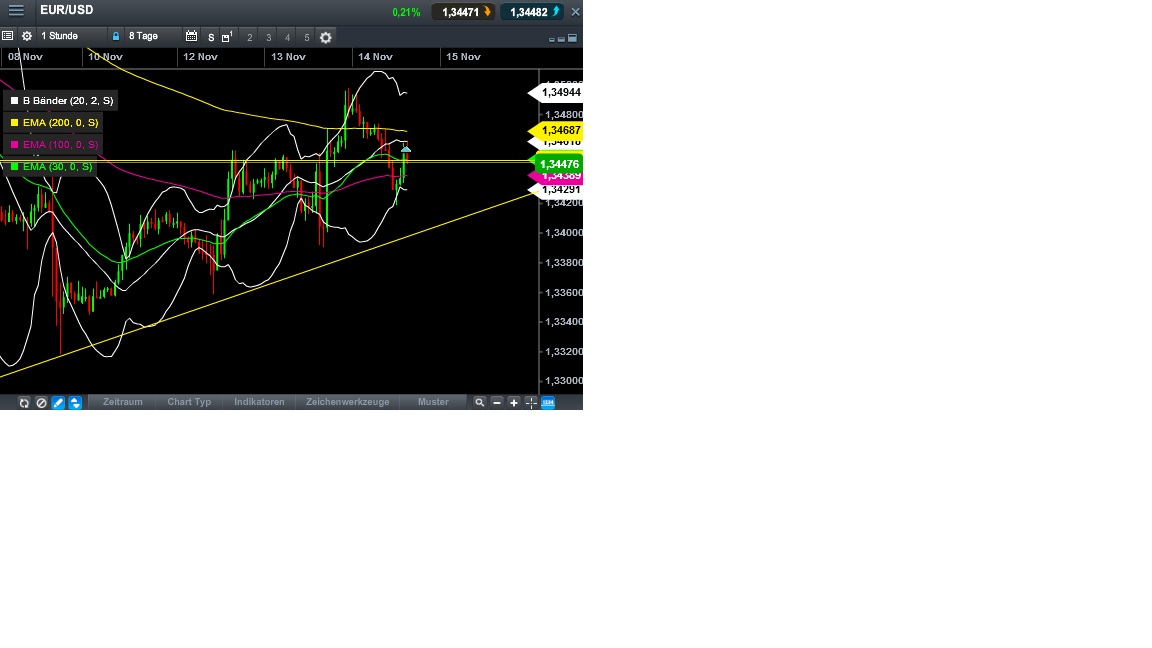Open the rightmost toolbar gear settings

(326, 37)
